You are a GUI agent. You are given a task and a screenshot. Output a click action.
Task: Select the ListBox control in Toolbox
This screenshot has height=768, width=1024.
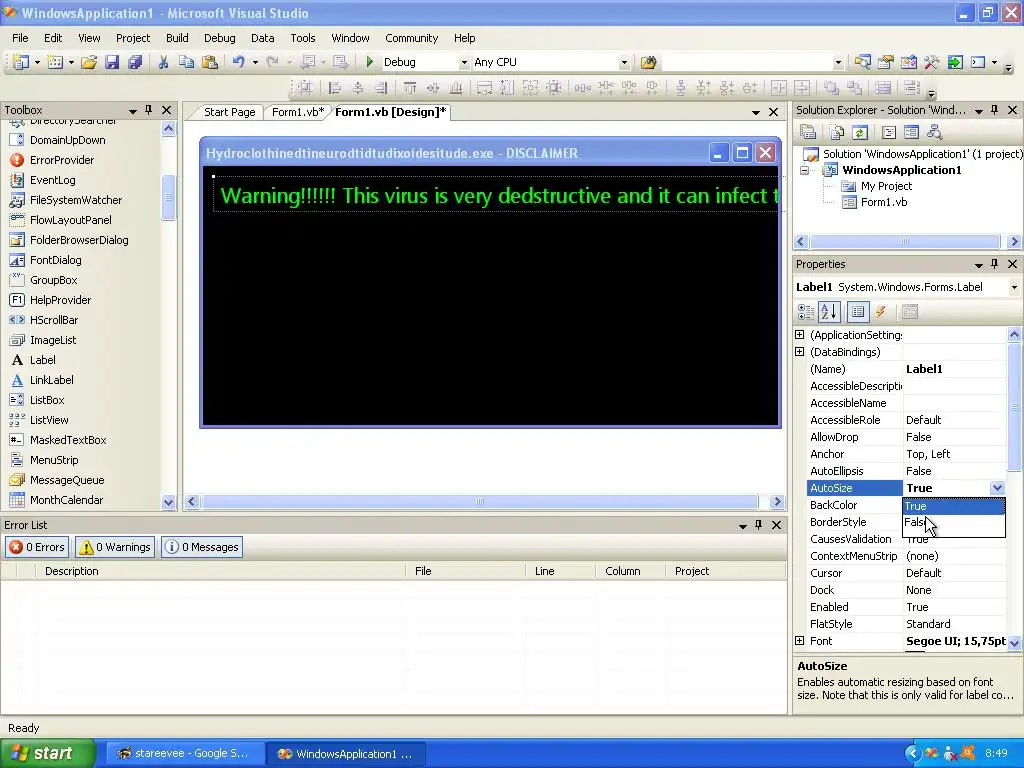point(47,400)
